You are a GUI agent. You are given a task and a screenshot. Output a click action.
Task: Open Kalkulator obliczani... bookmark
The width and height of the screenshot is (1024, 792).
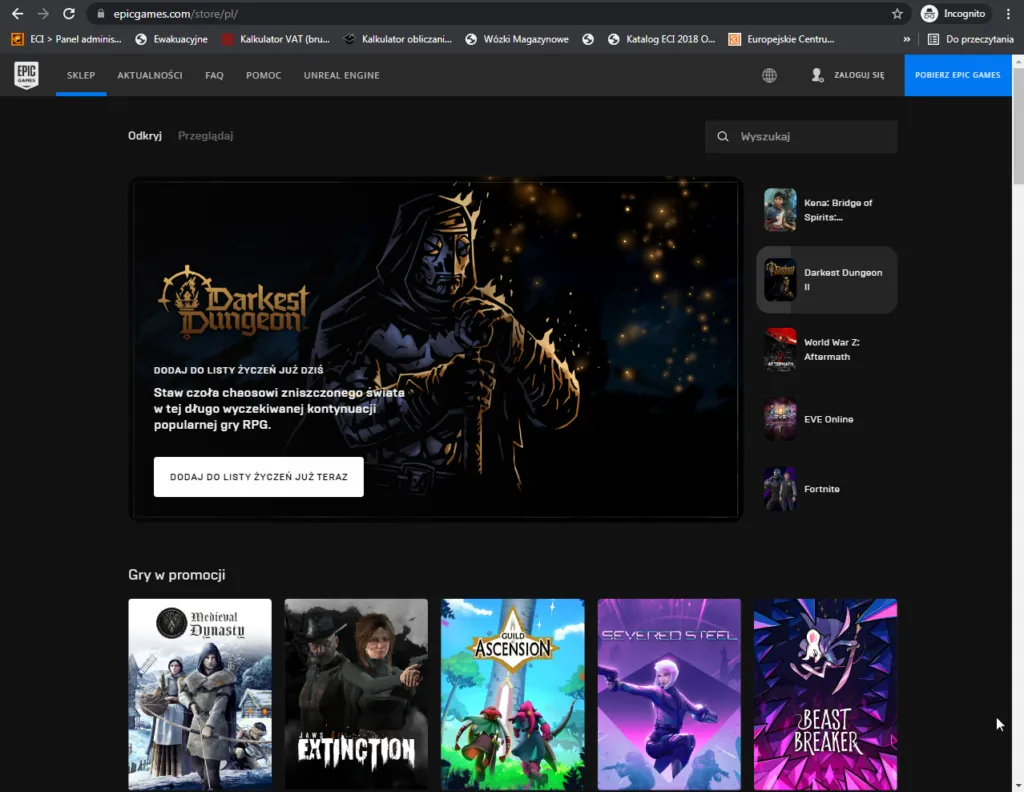point(398,39)
